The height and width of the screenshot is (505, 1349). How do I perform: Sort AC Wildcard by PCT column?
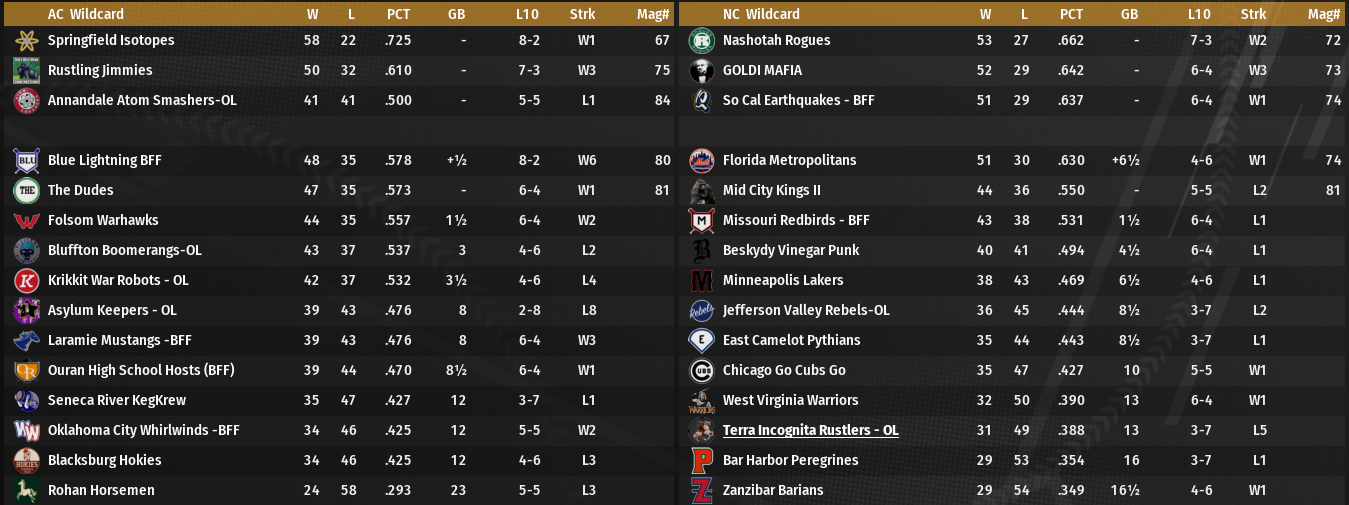click(398, 14)
